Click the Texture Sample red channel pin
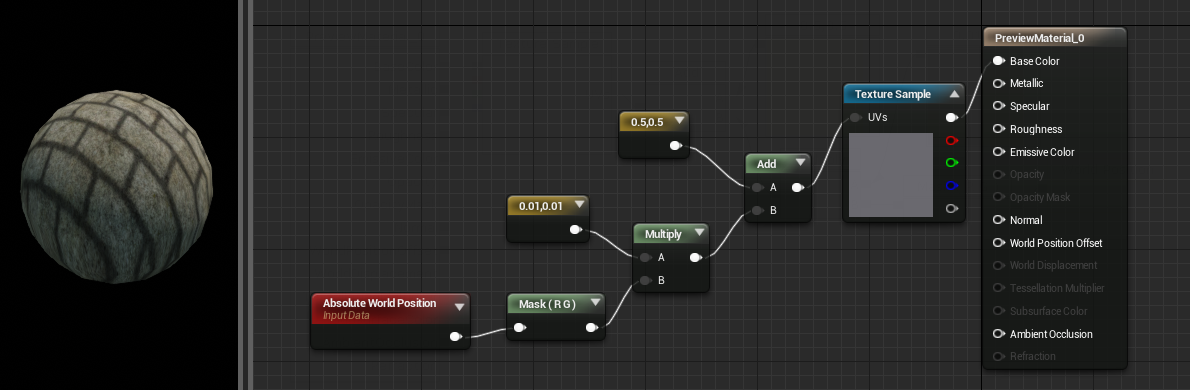This screenshot has height=390, width=1190. (x=952, y=140)
